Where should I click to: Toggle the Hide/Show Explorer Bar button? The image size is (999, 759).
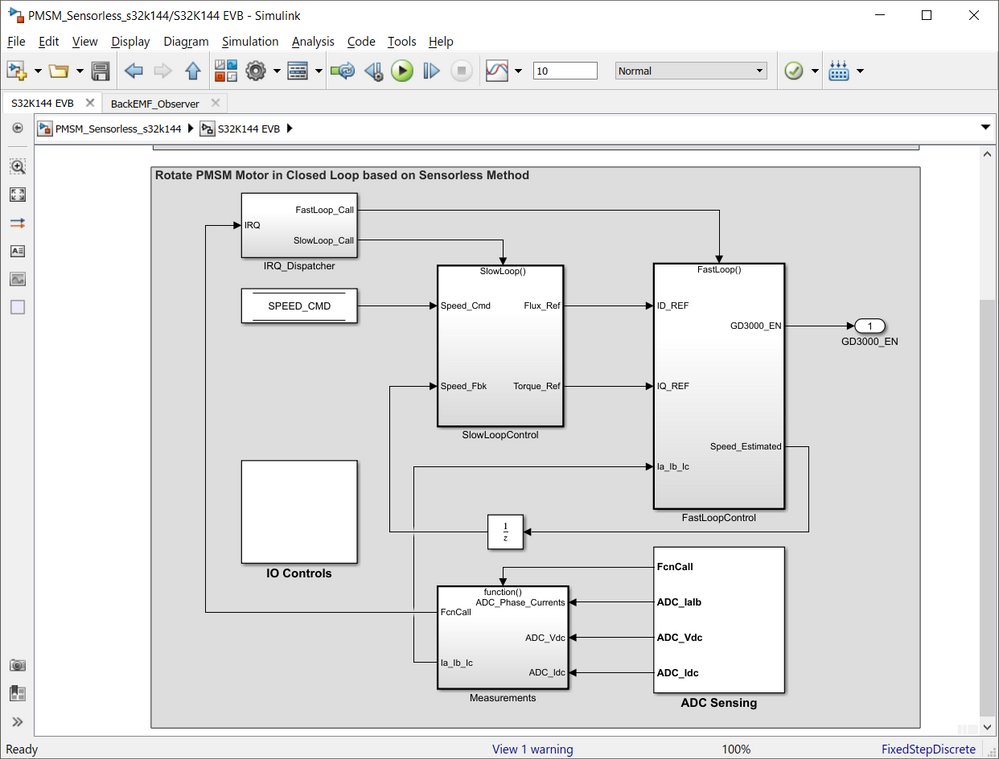point(18,128)
